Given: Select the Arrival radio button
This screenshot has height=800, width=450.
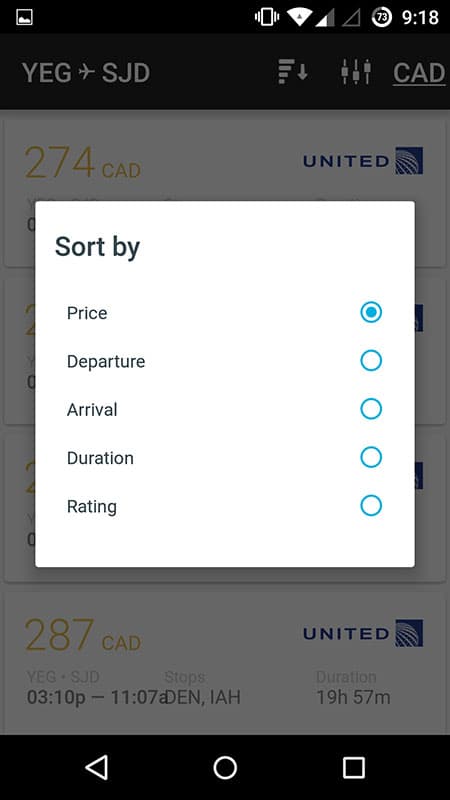Looking at the screenshot, I should tap(371, 409).
